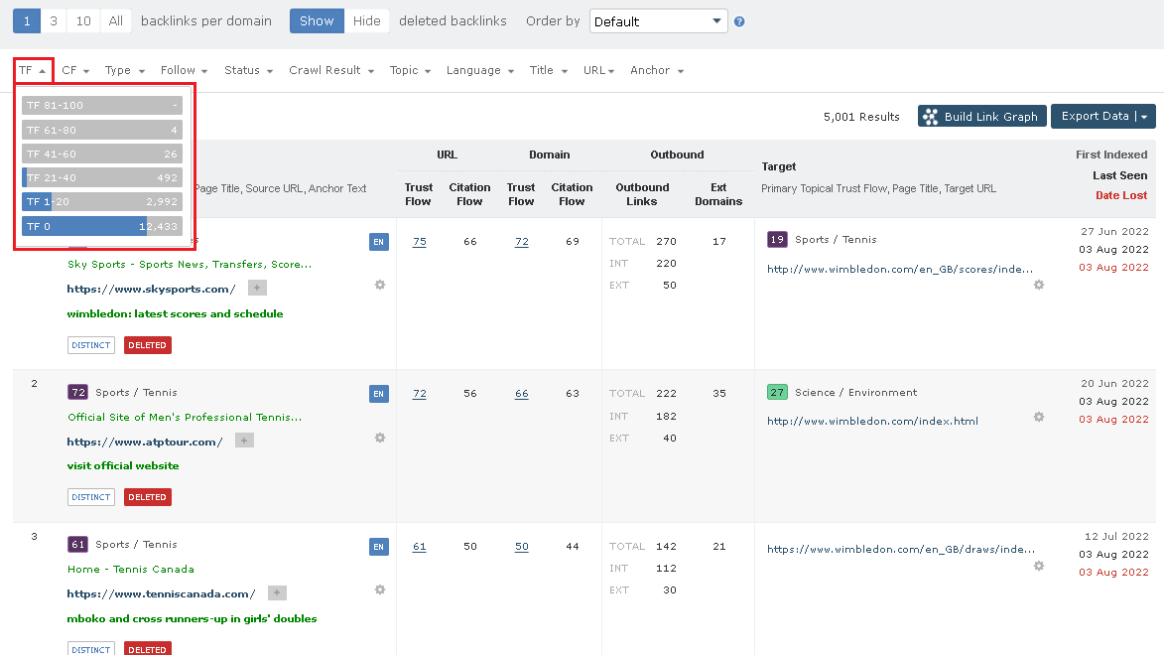Click the gear icon next to wimbledon.com target URL

[1038, 285]
